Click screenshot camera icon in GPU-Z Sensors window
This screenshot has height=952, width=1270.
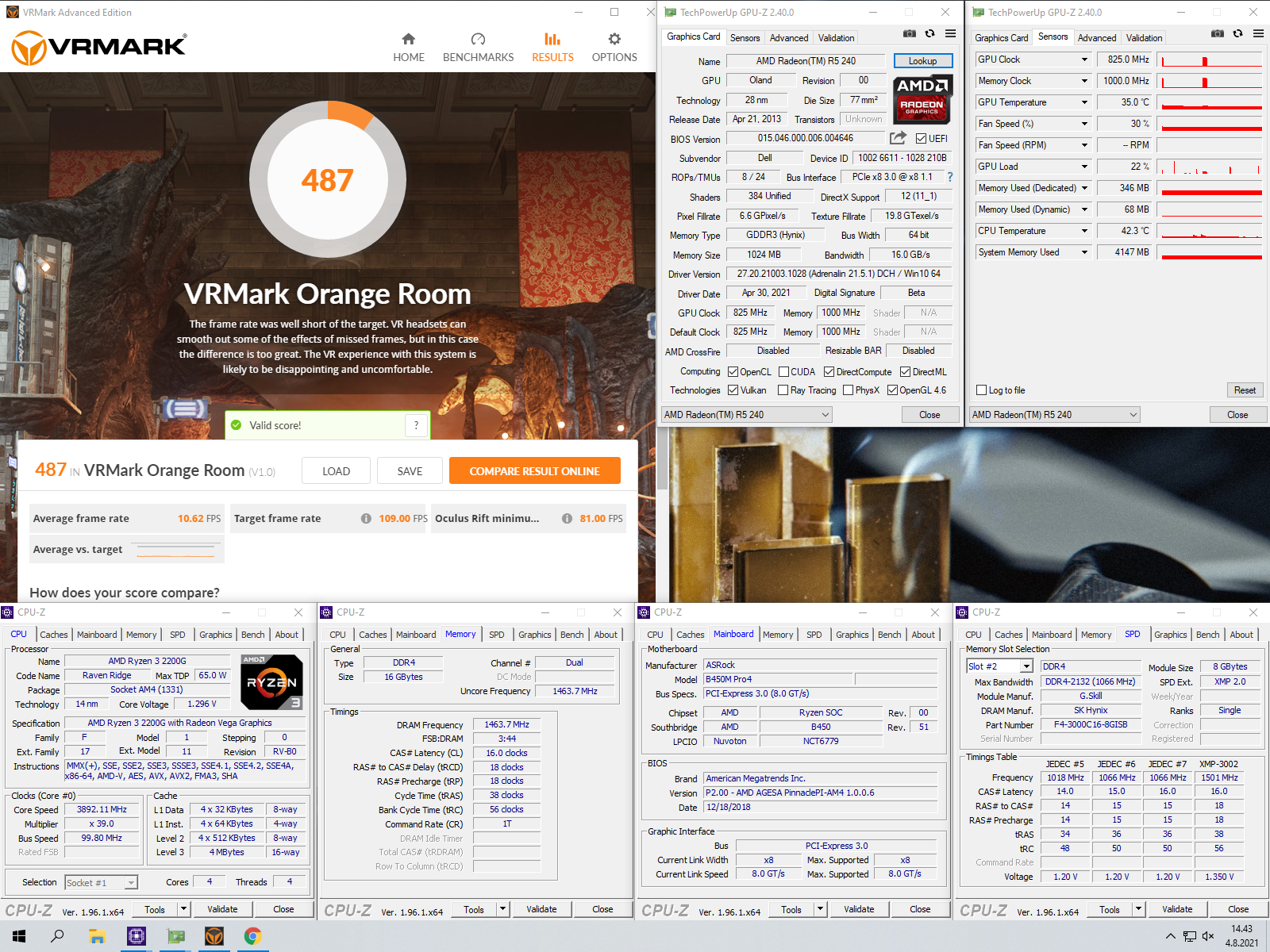1218,34
